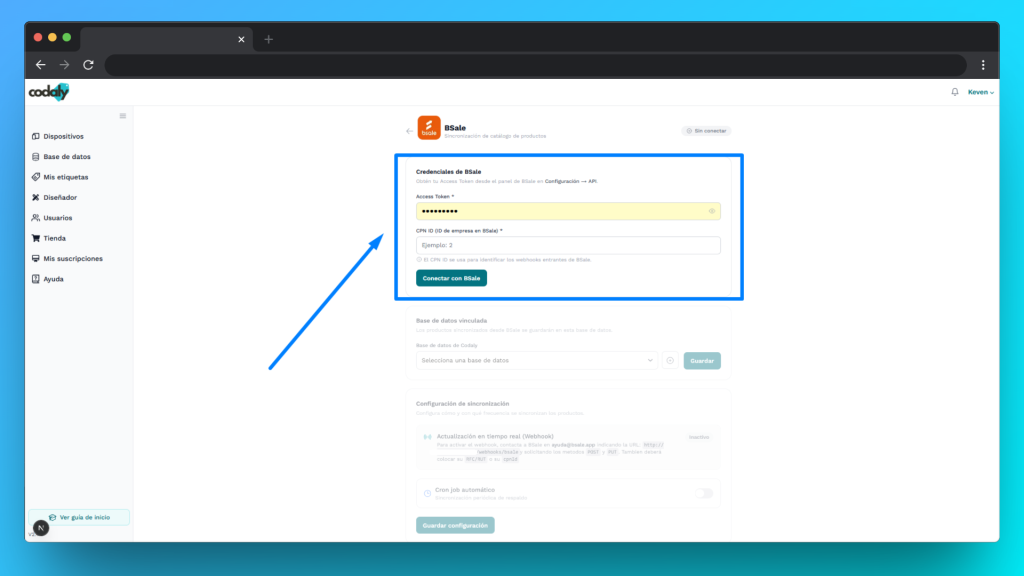Click the webhook broadcast icon
Viewport: 1024px width, 576px height.
428,437
